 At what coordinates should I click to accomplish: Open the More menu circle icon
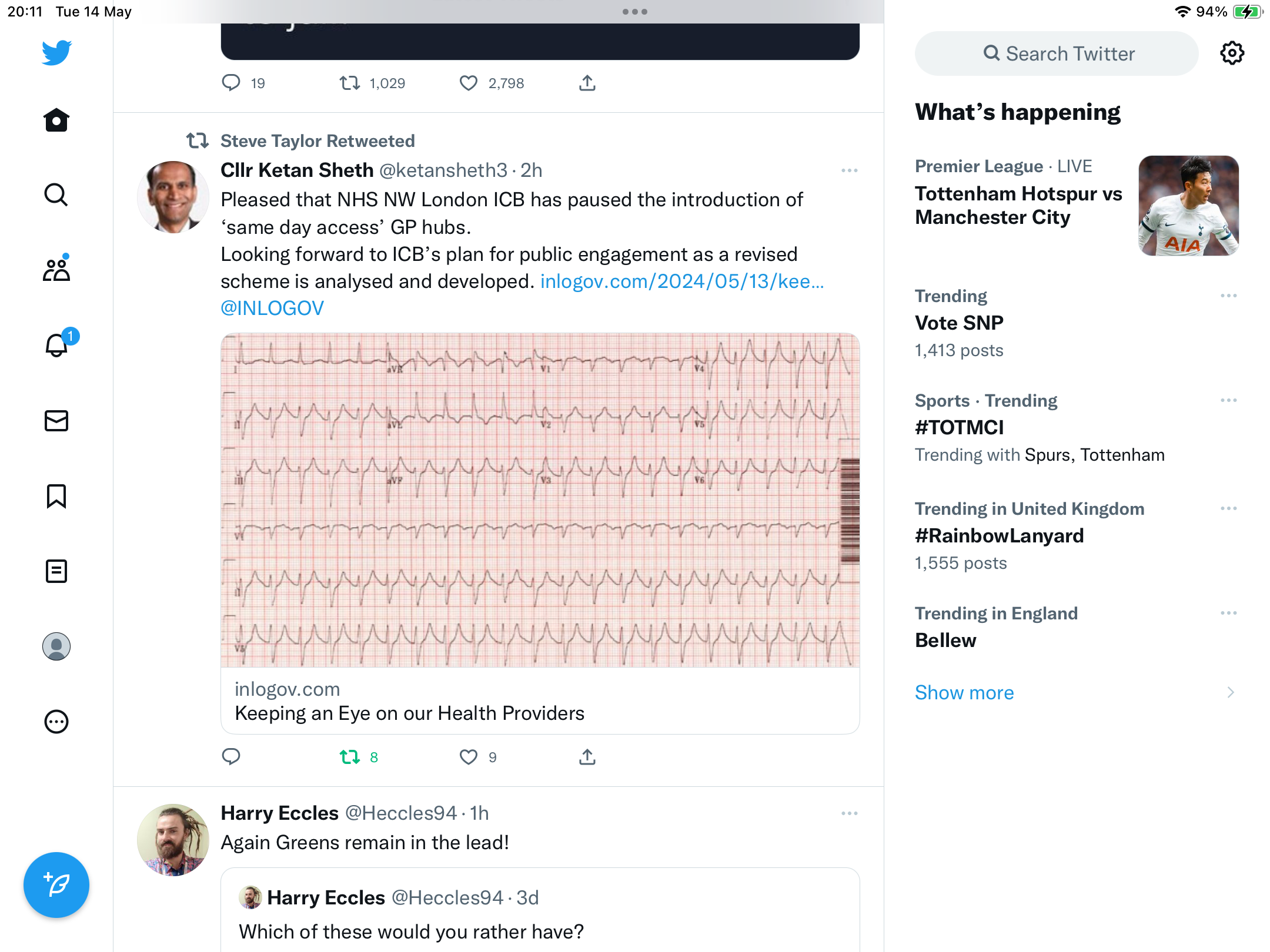[x=56, y=722]
